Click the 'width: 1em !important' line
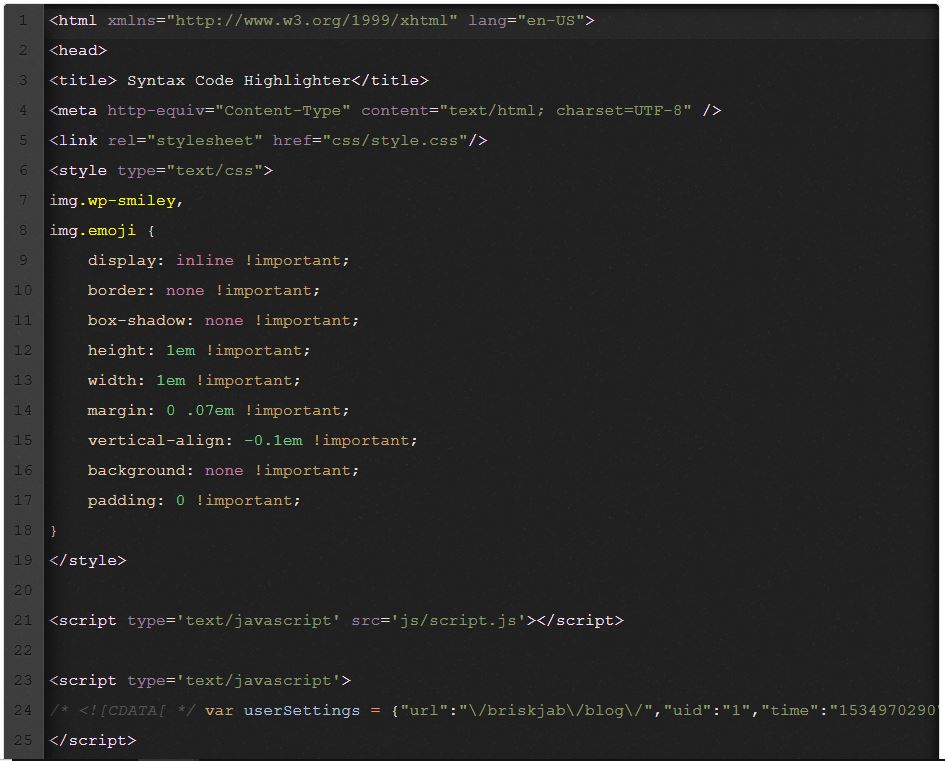This screenshot has width=945, height=761. (x=194, y=381)
